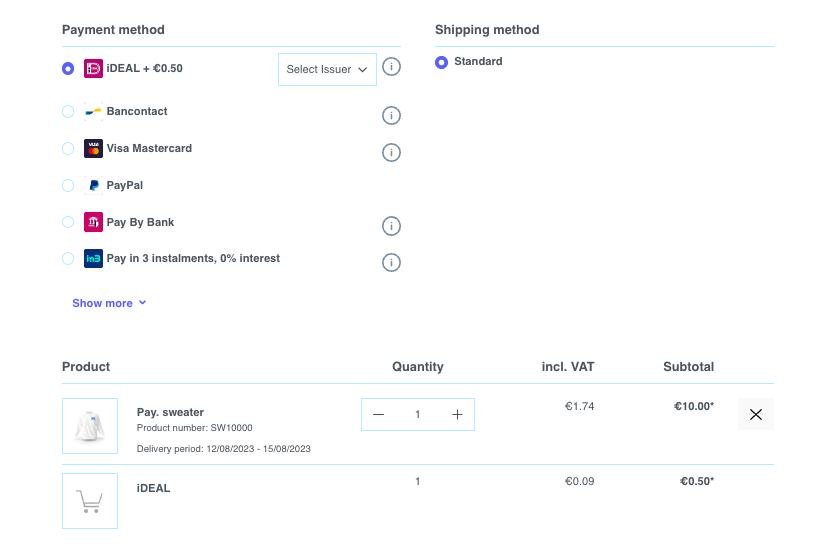The image size is (839, 554).
Task: Open info icon for iDEAL payment
Action: point(391,67)
